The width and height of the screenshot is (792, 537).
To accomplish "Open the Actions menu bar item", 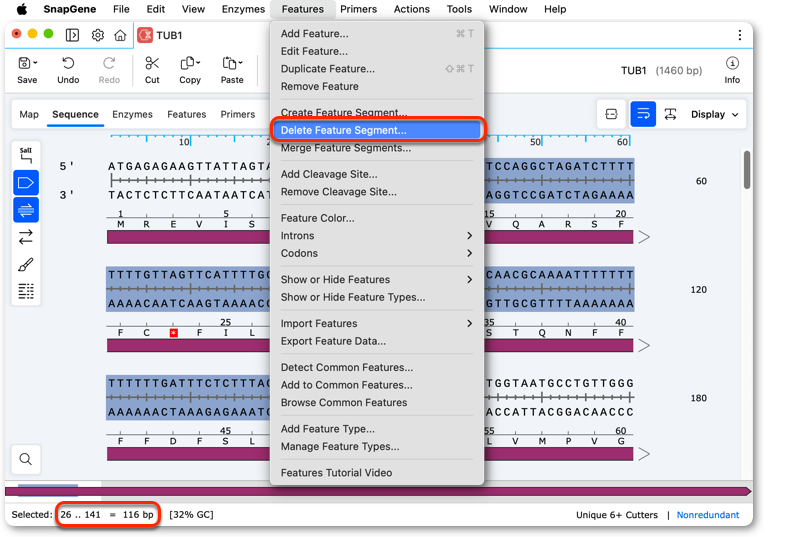I will tap(412, 9).
